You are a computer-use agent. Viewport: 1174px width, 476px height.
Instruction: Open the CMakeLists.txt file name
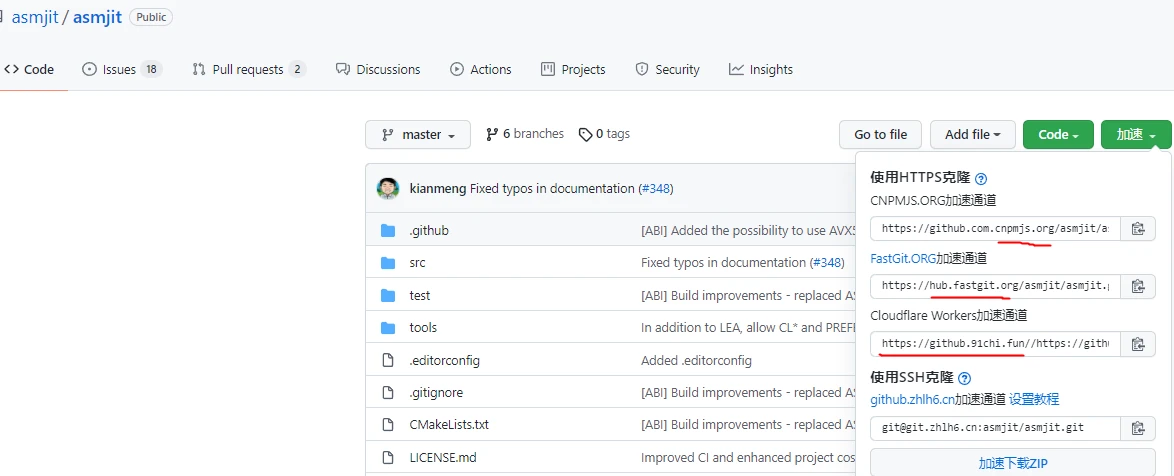coord(449,424)
